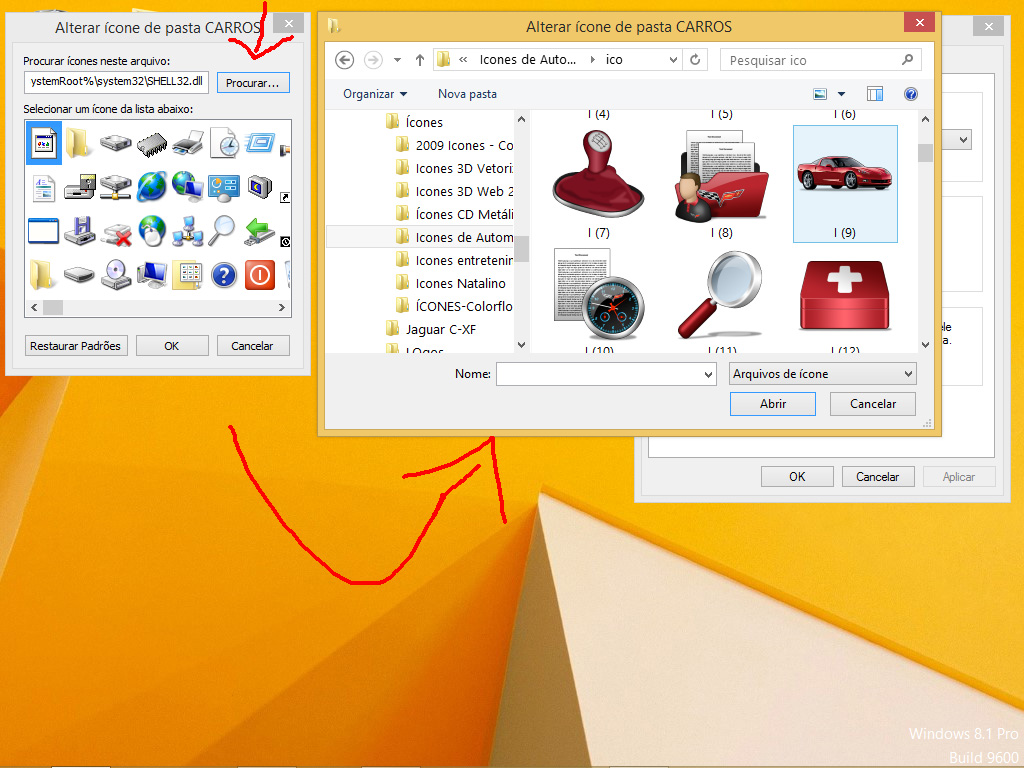Open Icones Natalino folder

[451, 283]
